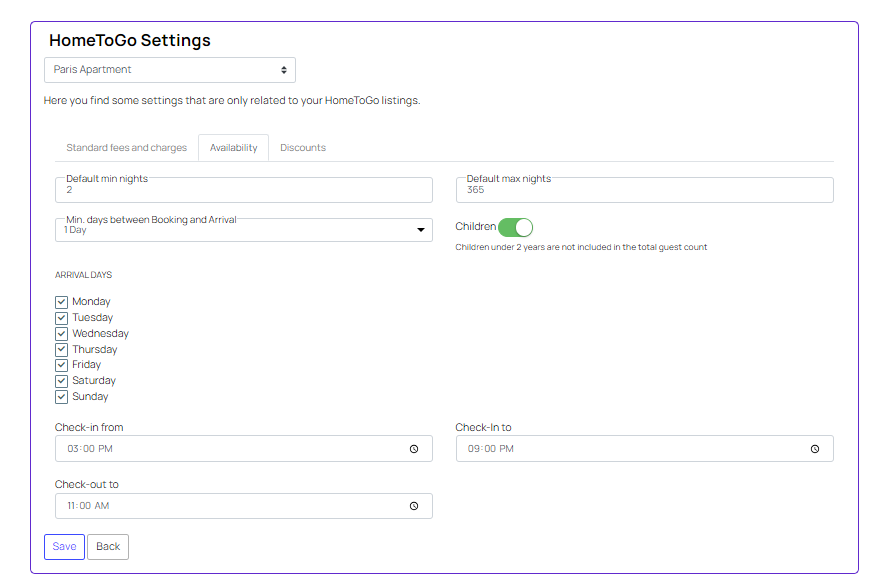Uncheck Saturday arrival day

pos(62,380)
